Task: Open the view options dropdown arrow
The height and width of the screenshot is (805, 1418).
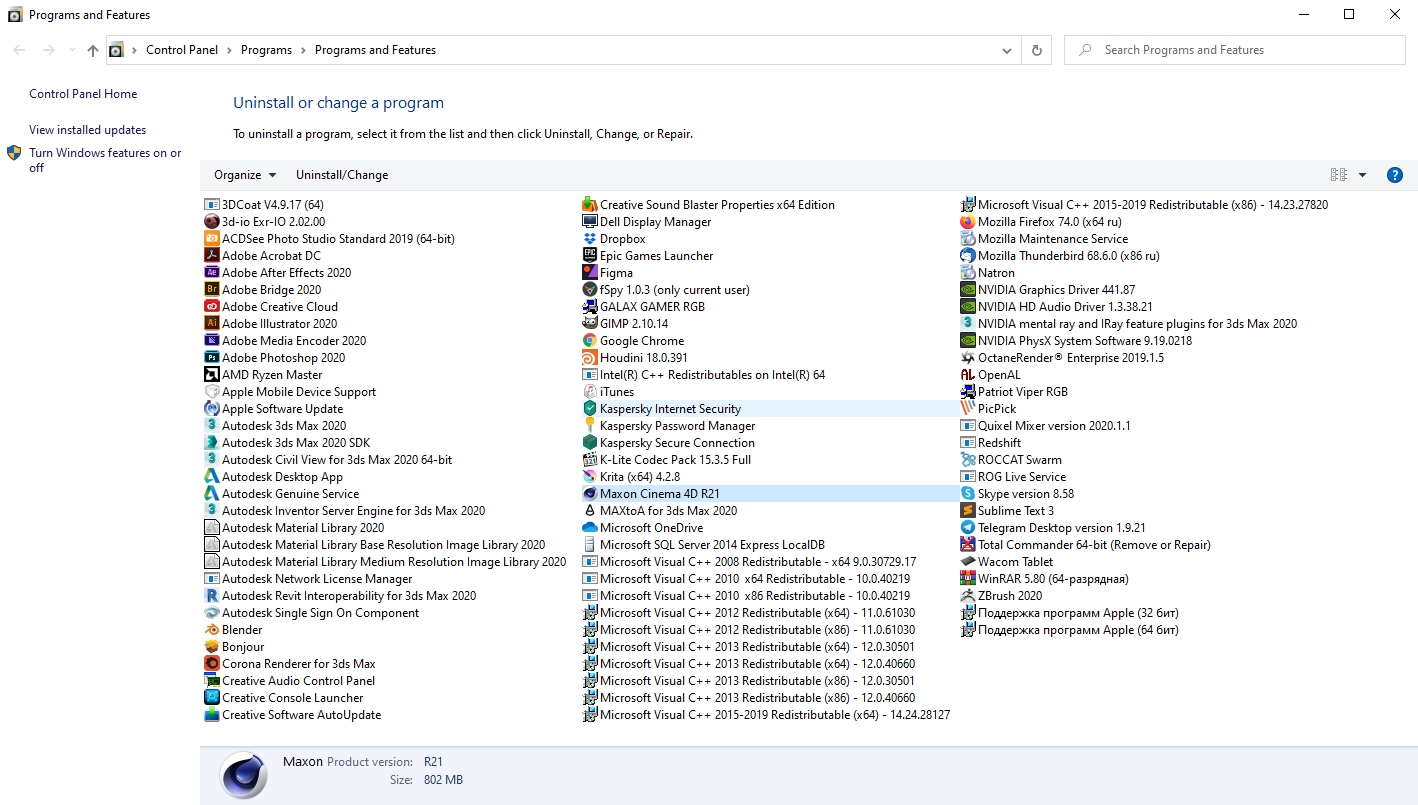Action: click(1362, 175)
